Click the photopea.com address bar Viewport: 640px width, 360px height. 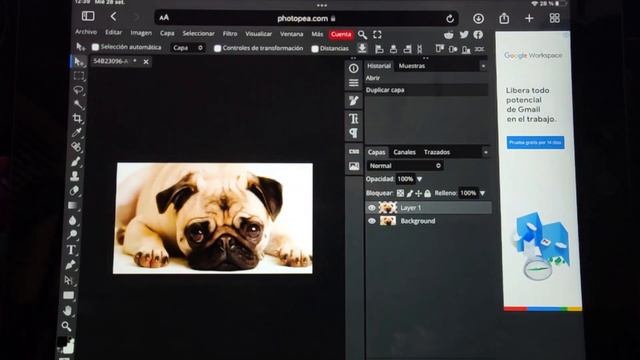pos(306,18)
